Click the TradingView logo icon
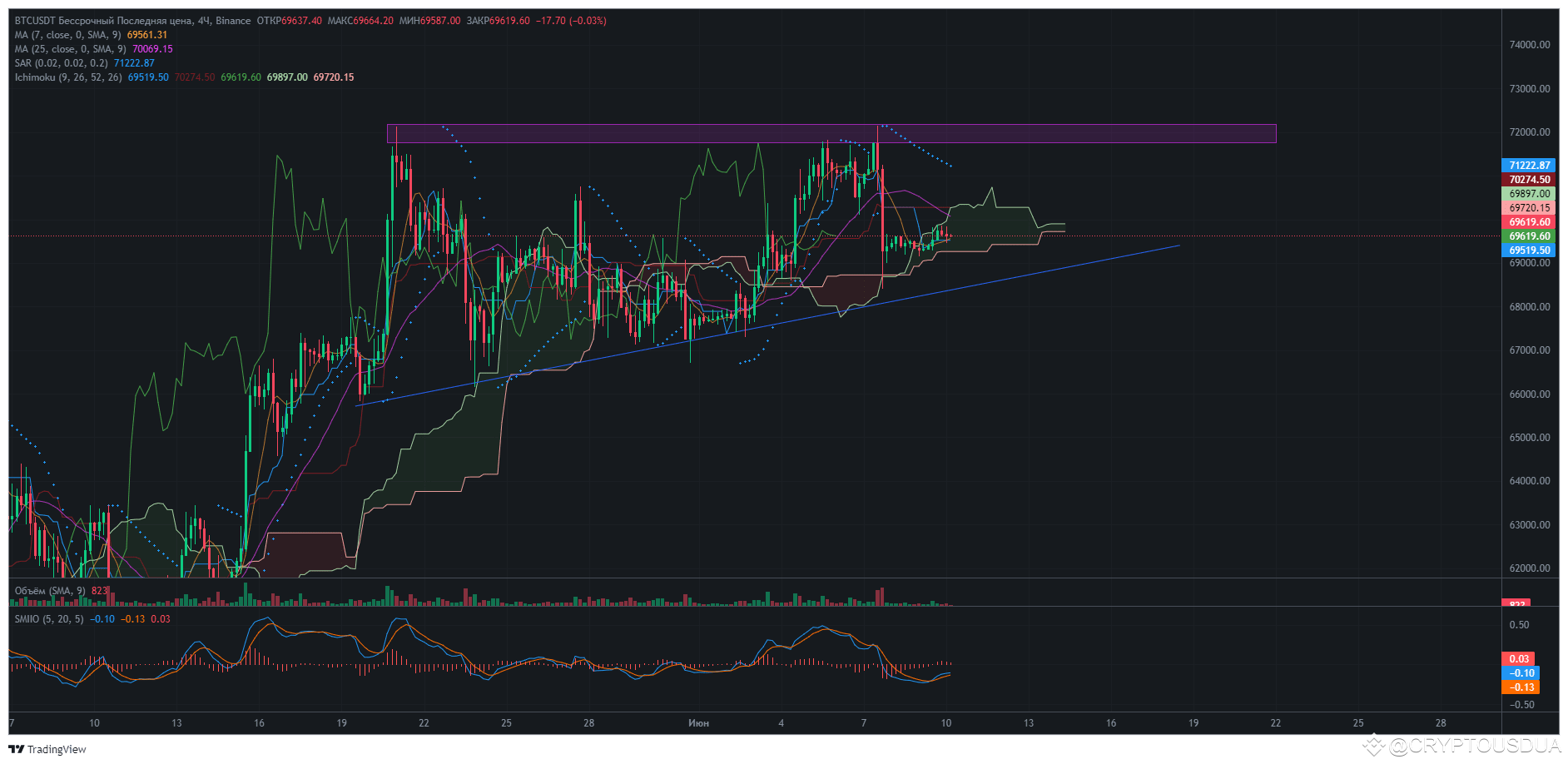 (16, 749)
